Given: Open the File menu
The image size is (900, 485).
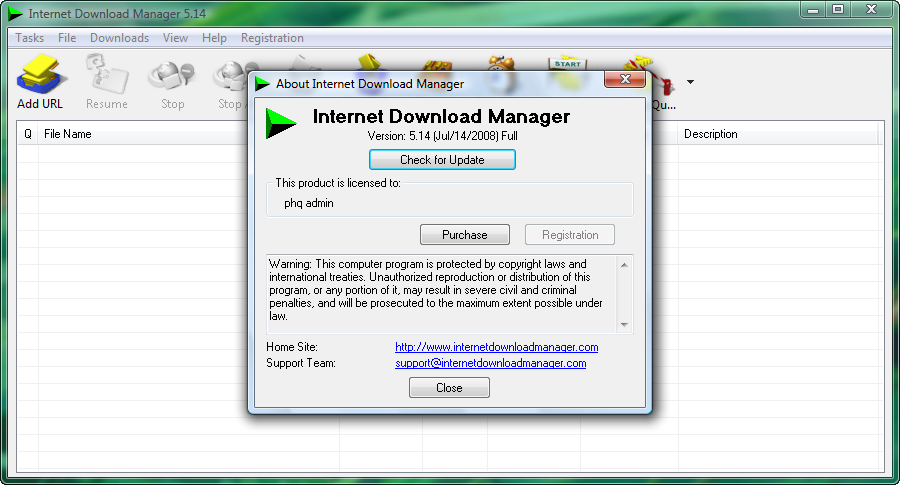Looking at the screenshot, I should [67, 38].
